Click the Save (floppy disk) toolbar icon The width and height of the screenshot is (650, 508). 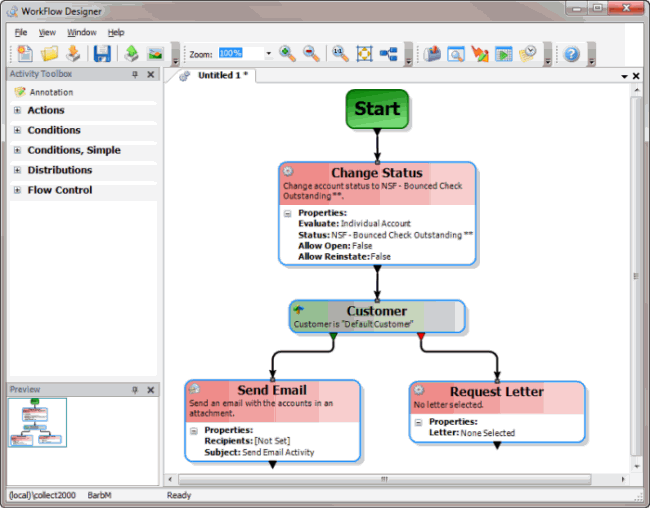tap(102, 53)
